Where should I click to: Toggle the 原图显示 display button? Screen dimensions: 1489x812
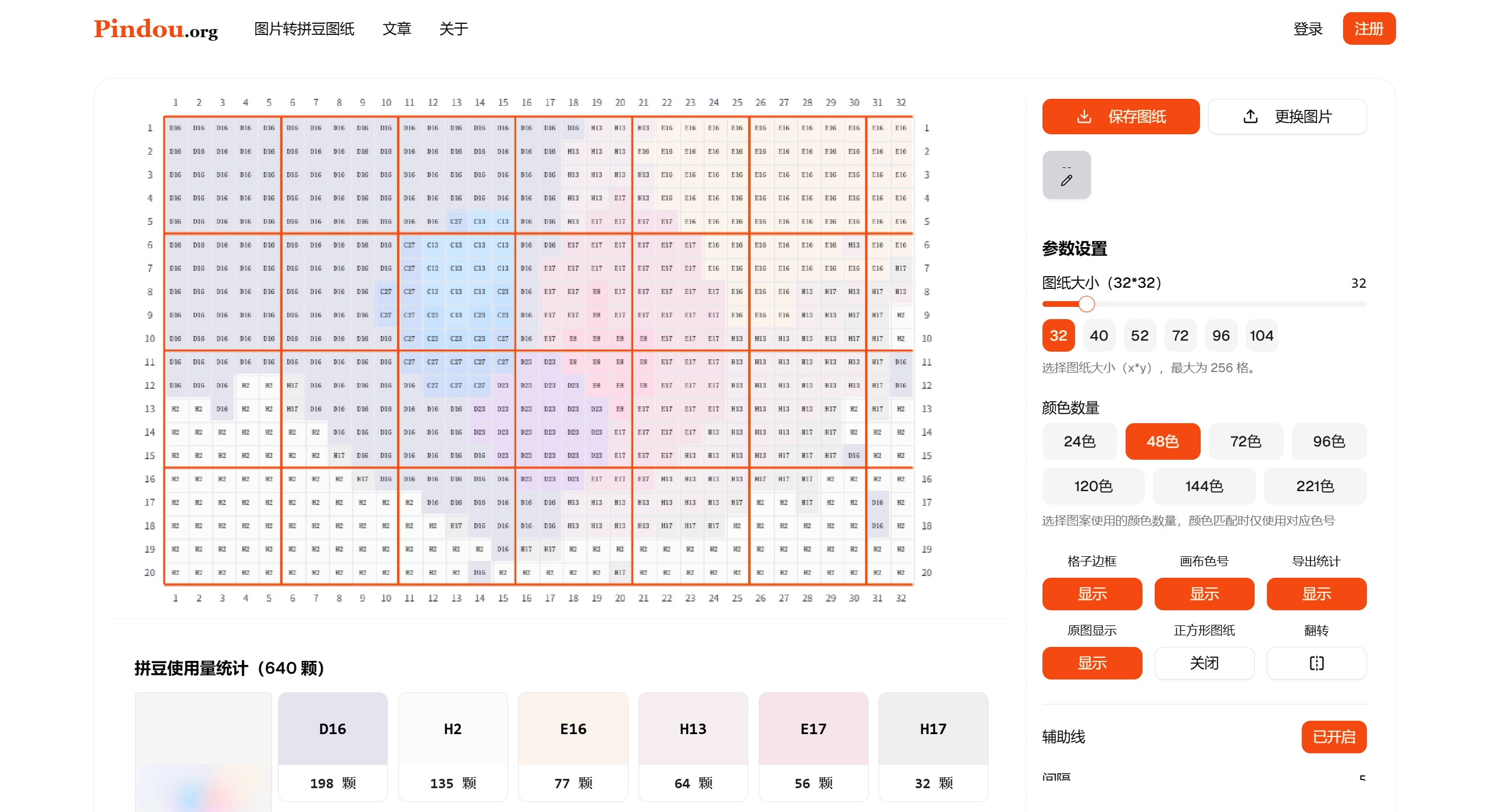[x=1091, y=663]
